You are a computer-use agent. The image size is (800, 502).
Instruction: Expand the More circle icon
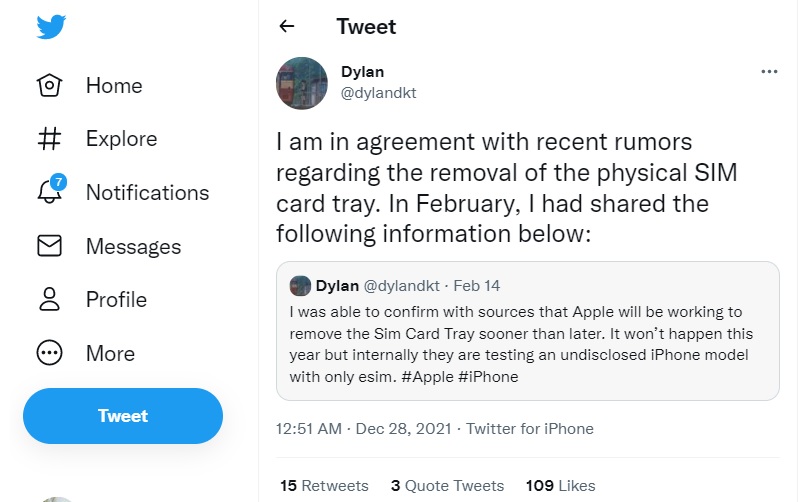50,353
